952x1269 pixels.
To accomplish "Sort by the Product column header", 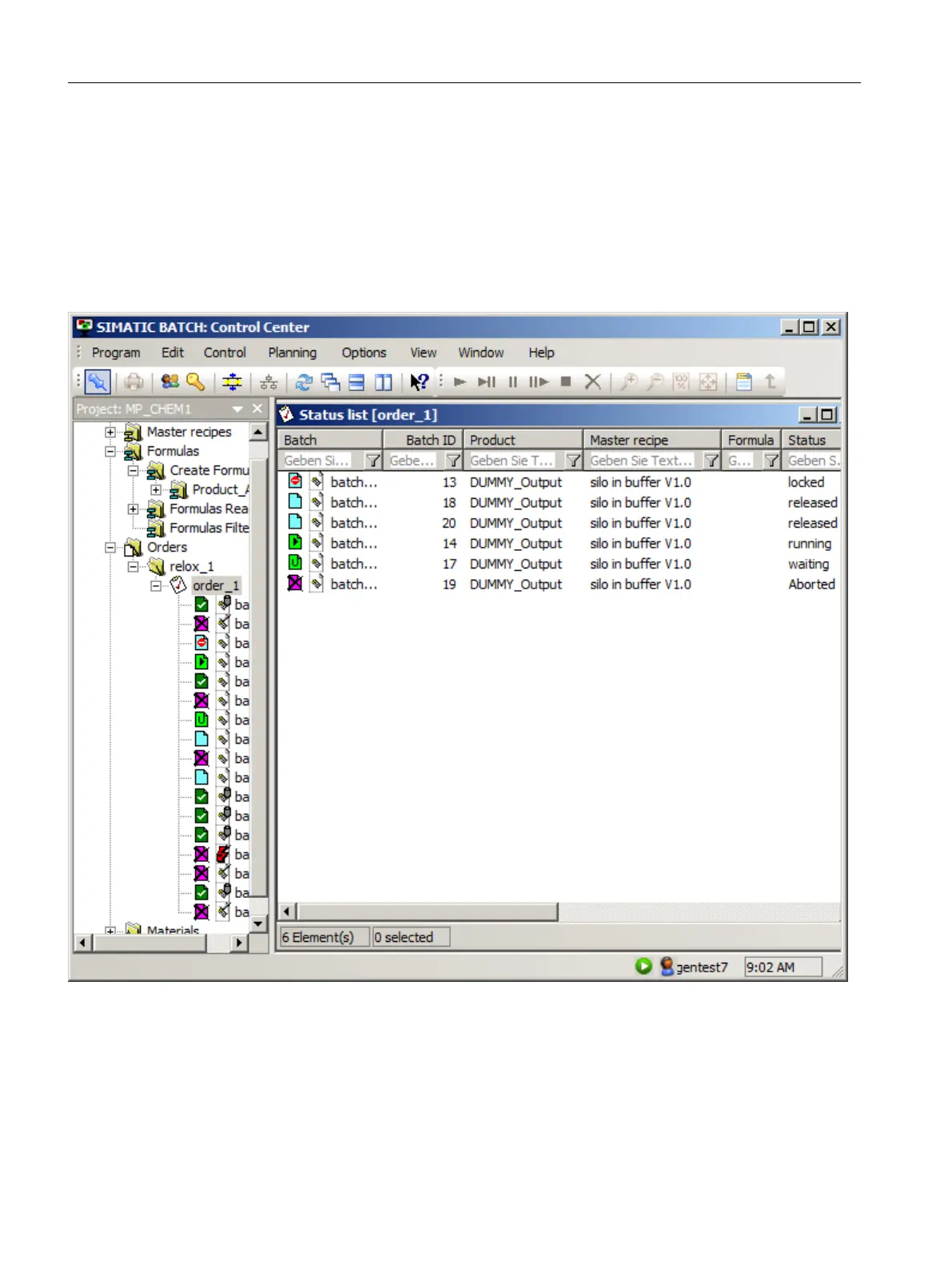I will (524, 440).
